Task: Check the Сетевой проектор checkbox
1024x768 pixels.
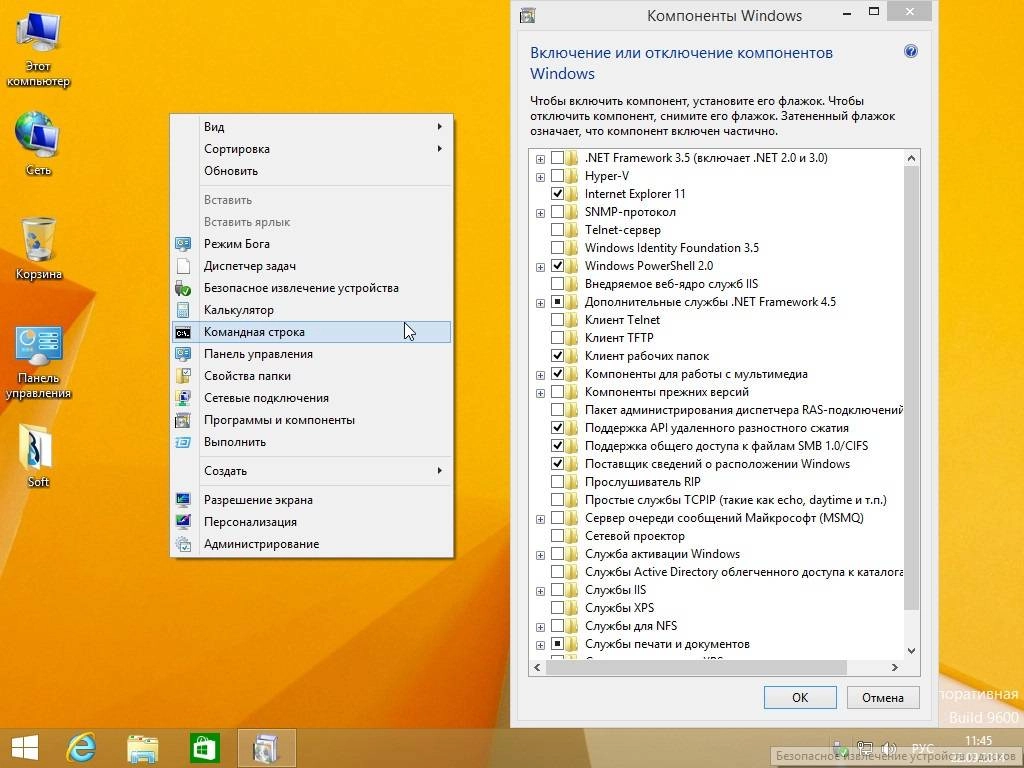Action: click(x=557, y=536)
